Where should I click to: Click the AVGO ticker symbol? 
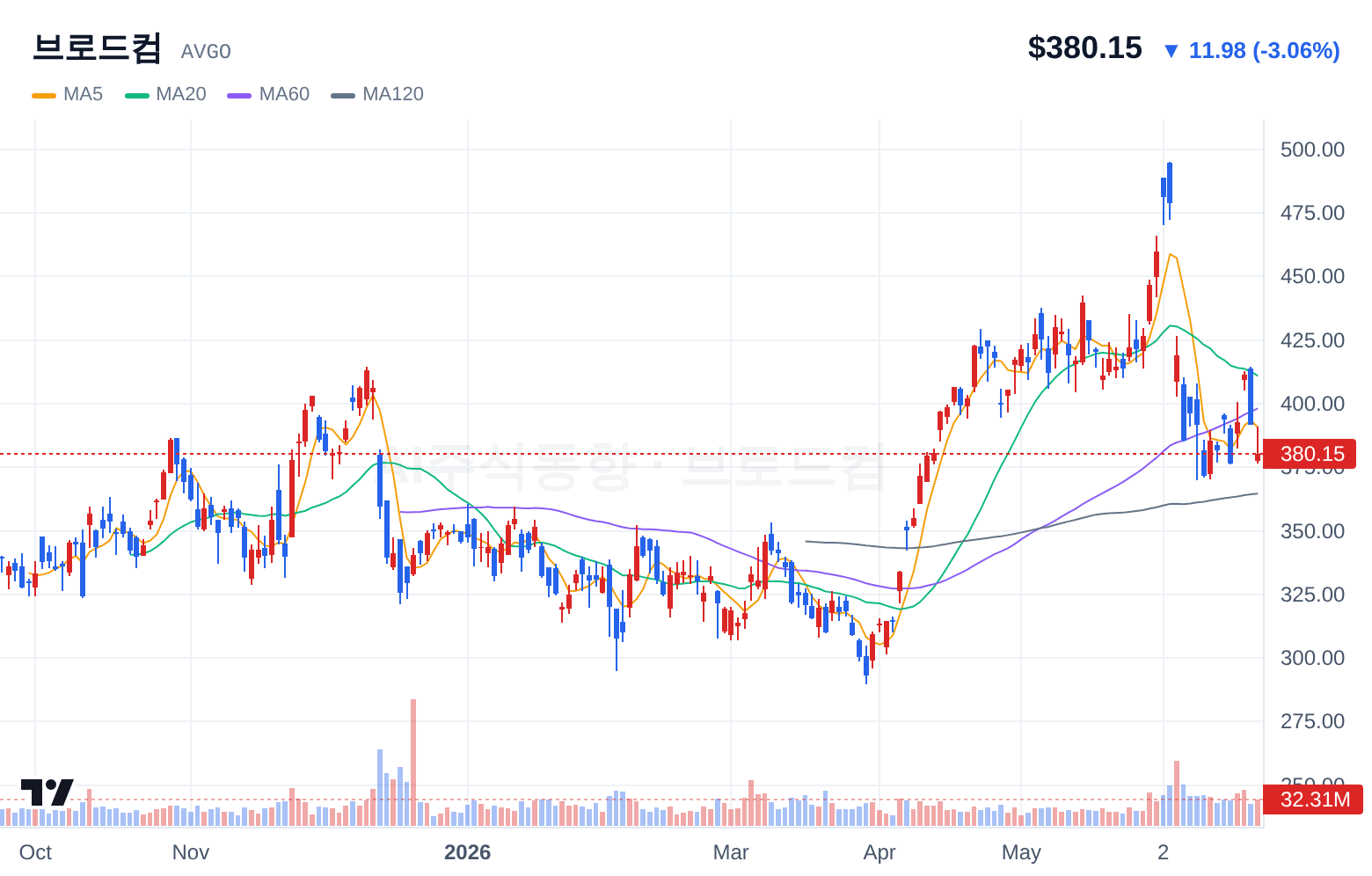point(206,52)
